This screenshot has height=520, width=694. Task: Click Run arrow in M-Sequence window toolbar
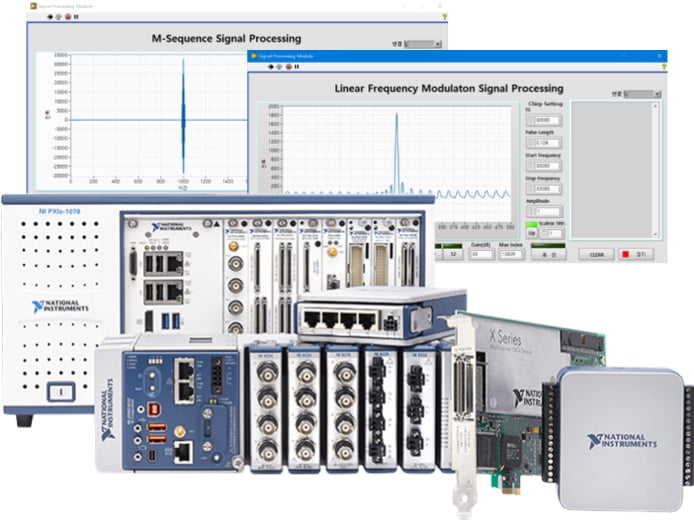tap(50, 17)
